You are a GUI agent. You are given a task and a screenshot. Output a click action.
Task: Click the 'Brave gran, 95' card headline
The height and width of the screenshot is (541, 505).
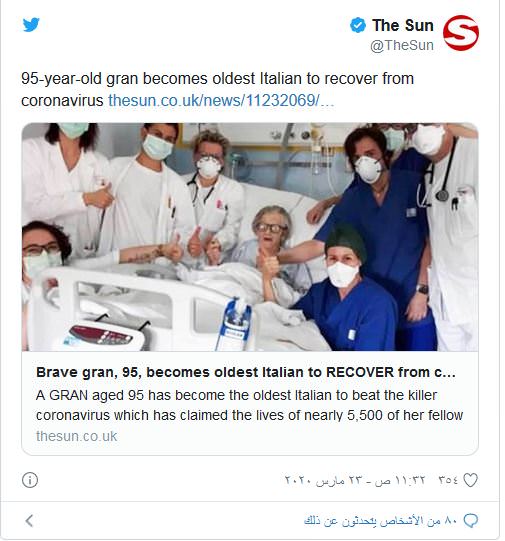point(246,372)
